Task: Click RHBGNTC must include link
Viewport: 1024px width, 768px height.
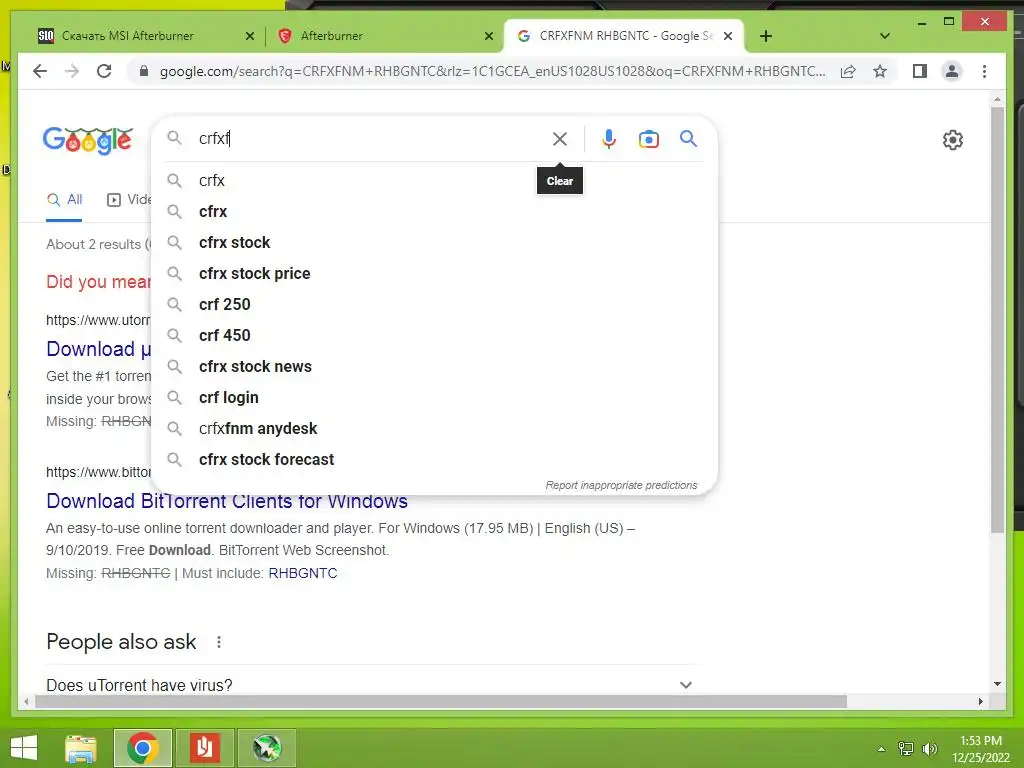Action: point(303,573)
